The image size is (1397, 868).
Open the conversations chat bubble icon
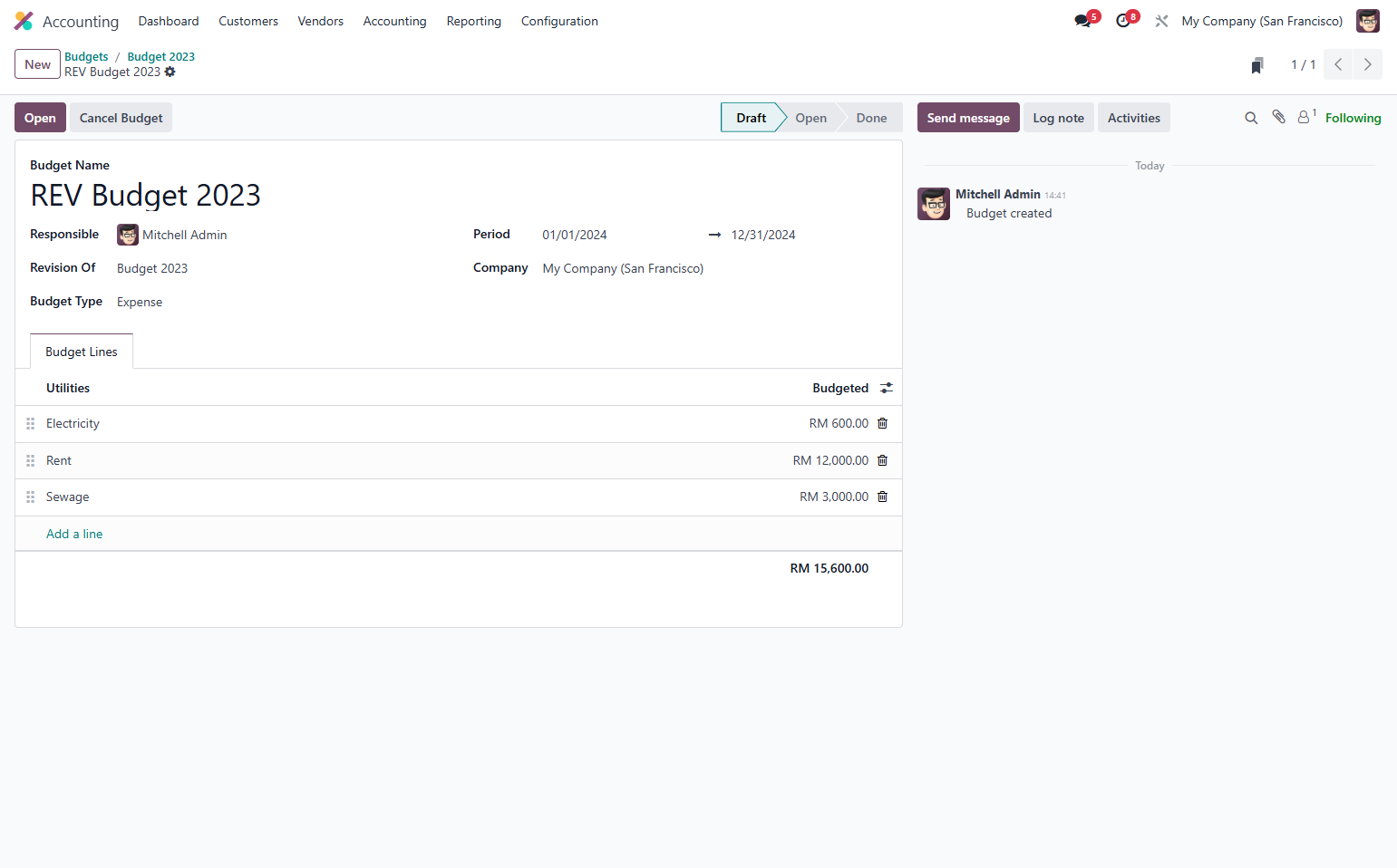[x=1082, y=21]
